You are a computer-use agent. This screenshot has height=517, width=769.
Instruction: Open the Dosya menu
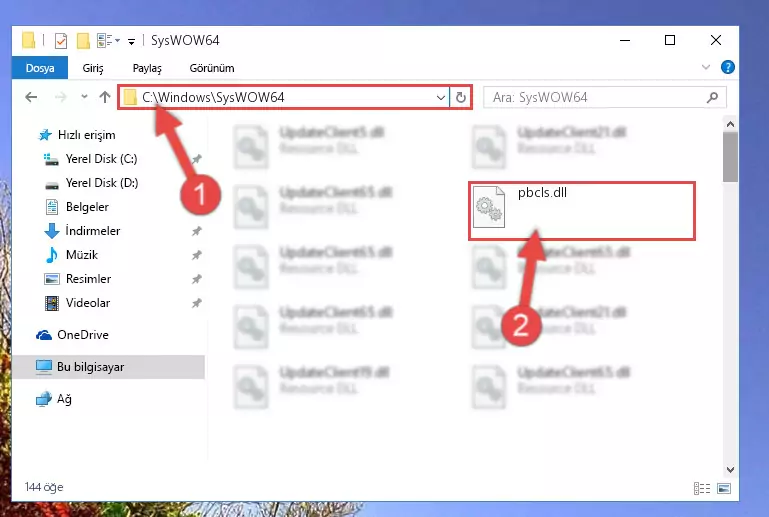(x=40, y=68)
